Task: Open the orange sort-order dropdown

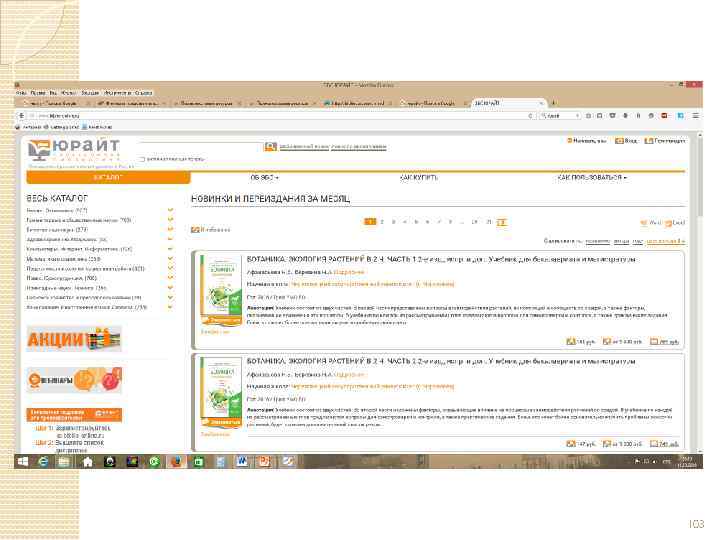Action: [x=665, y=241]
